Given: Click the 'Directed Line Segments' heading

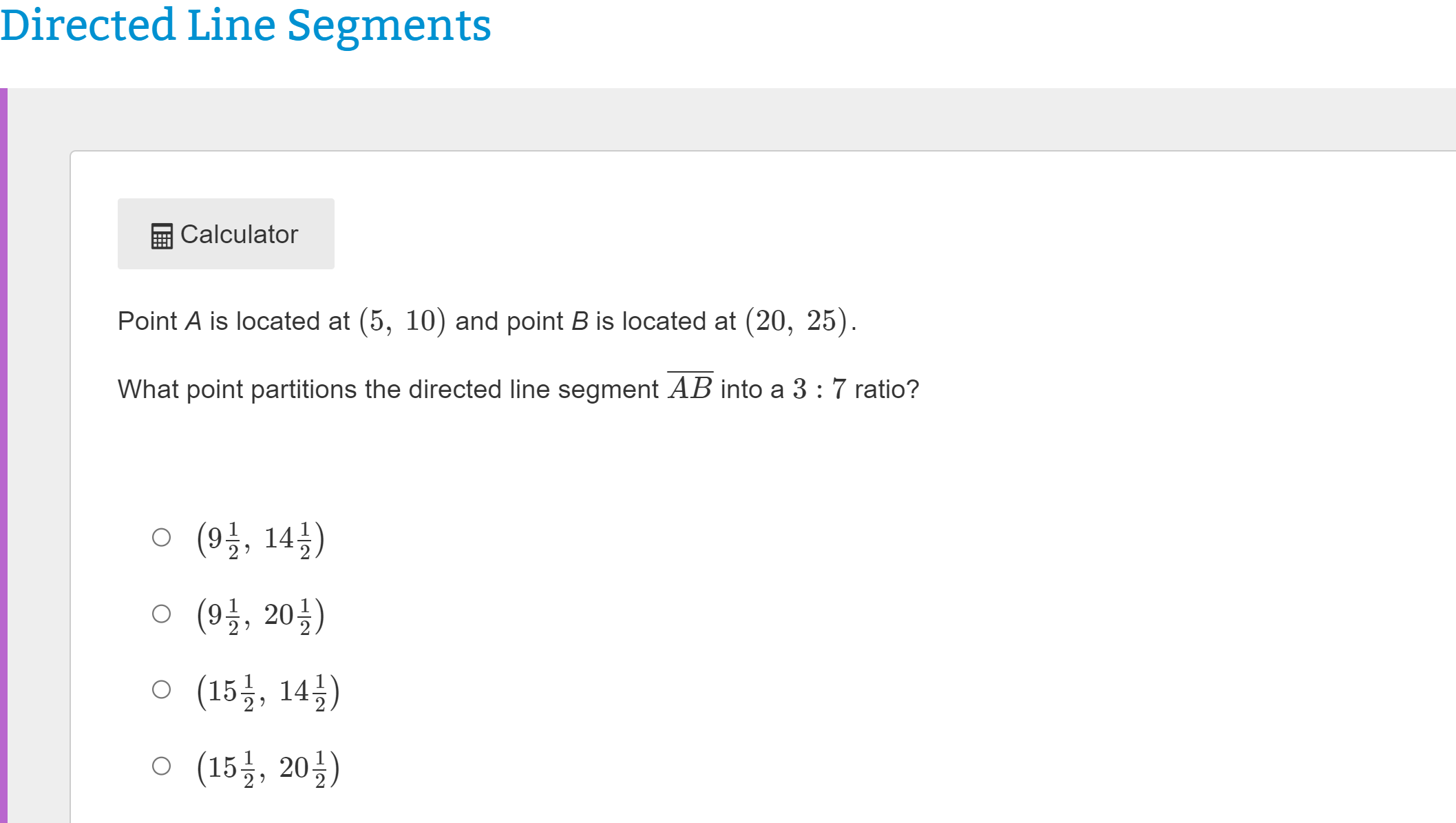Looking at the screenshot, I should (x=246, y=26).
